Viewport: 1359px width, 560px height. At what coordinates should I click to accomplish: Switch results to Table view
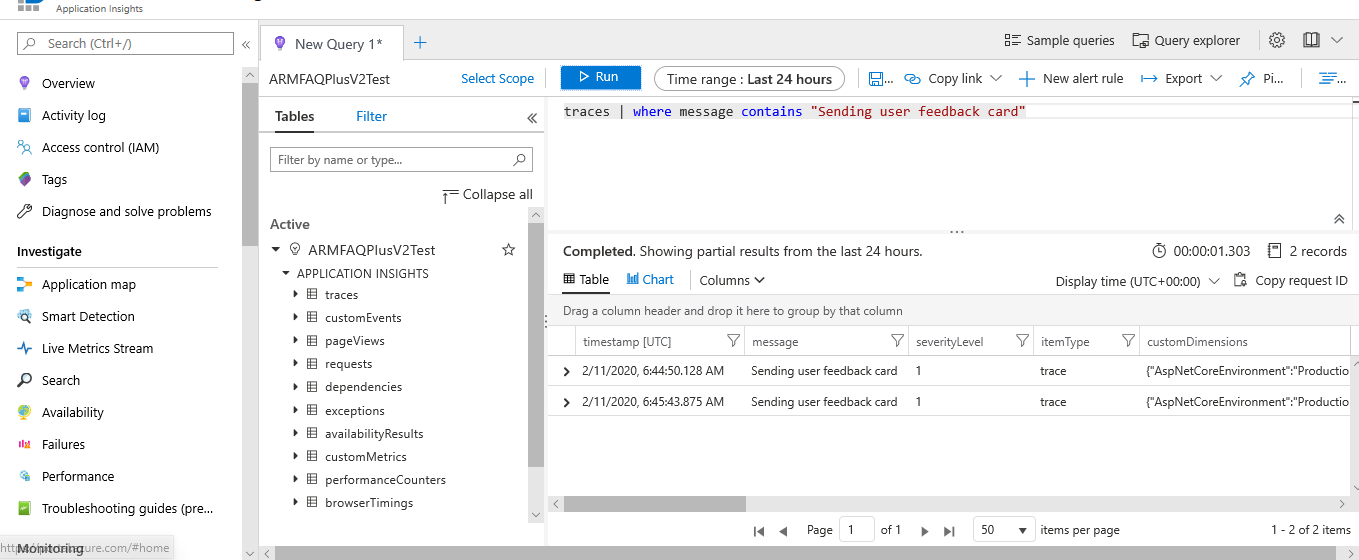[586, 280]
